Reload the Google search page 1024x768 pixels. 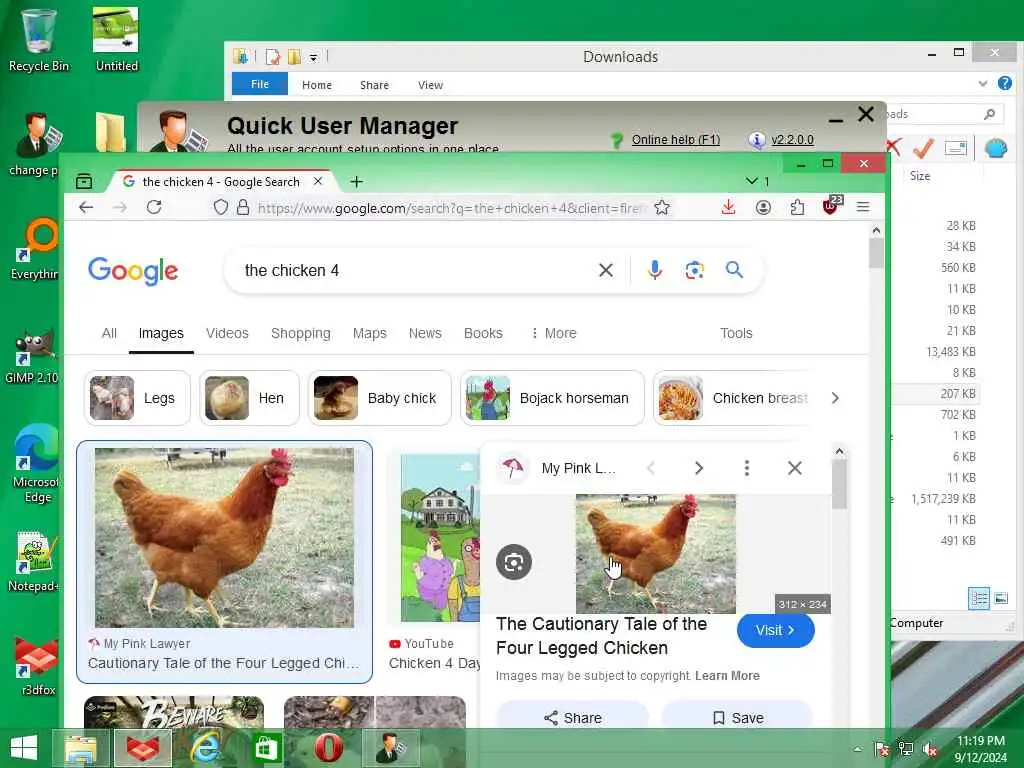[x=154, y=208]
